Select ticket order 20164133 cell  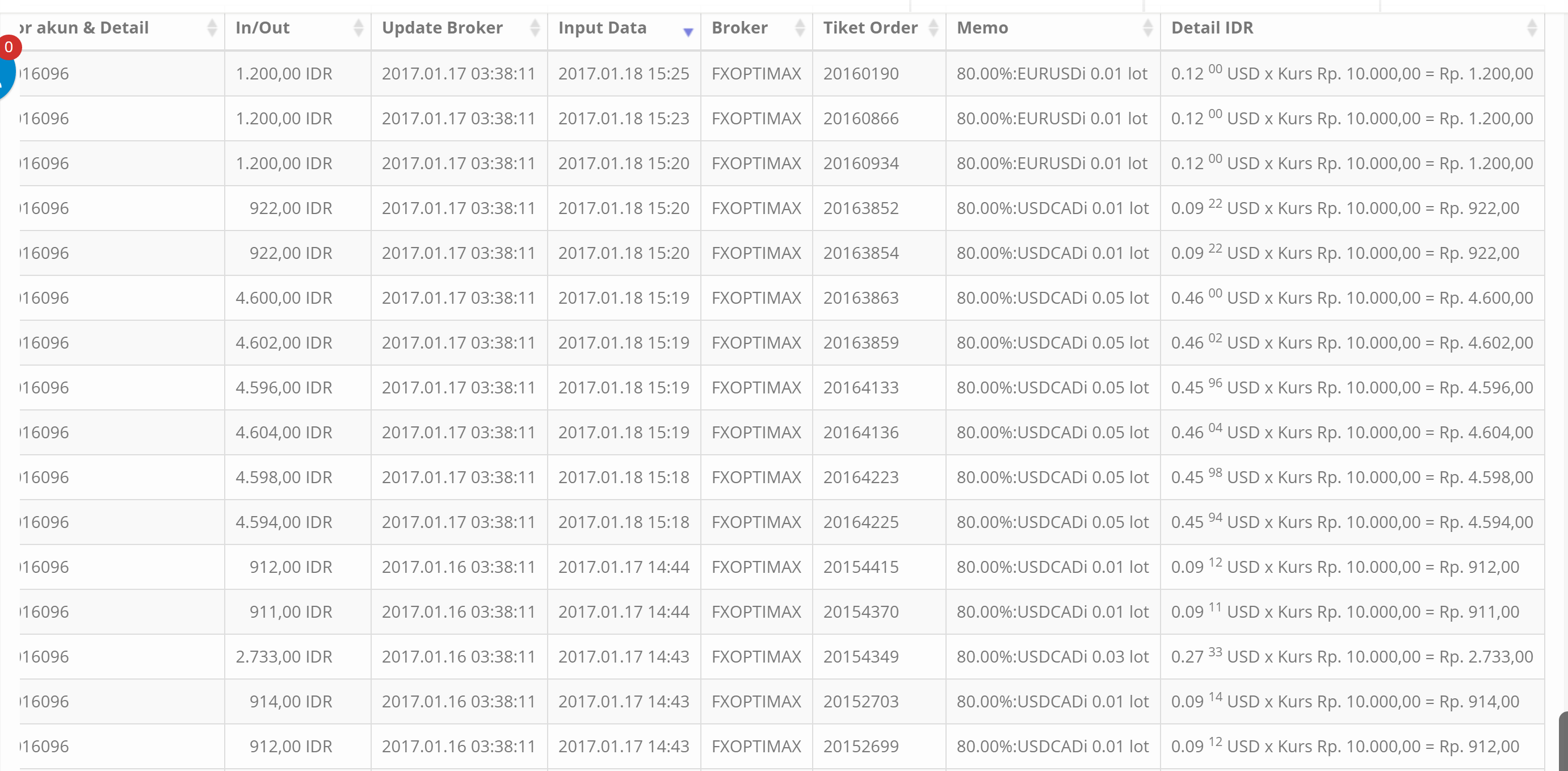click(880, 387)
